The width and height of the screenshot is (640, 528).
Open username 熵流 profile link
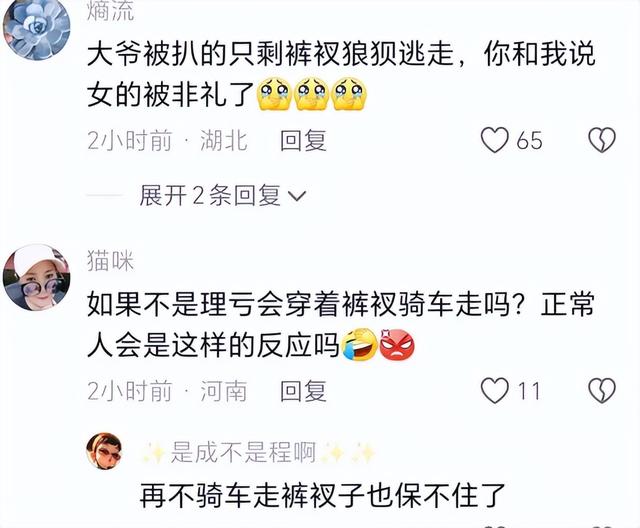[x=110, y=11]
